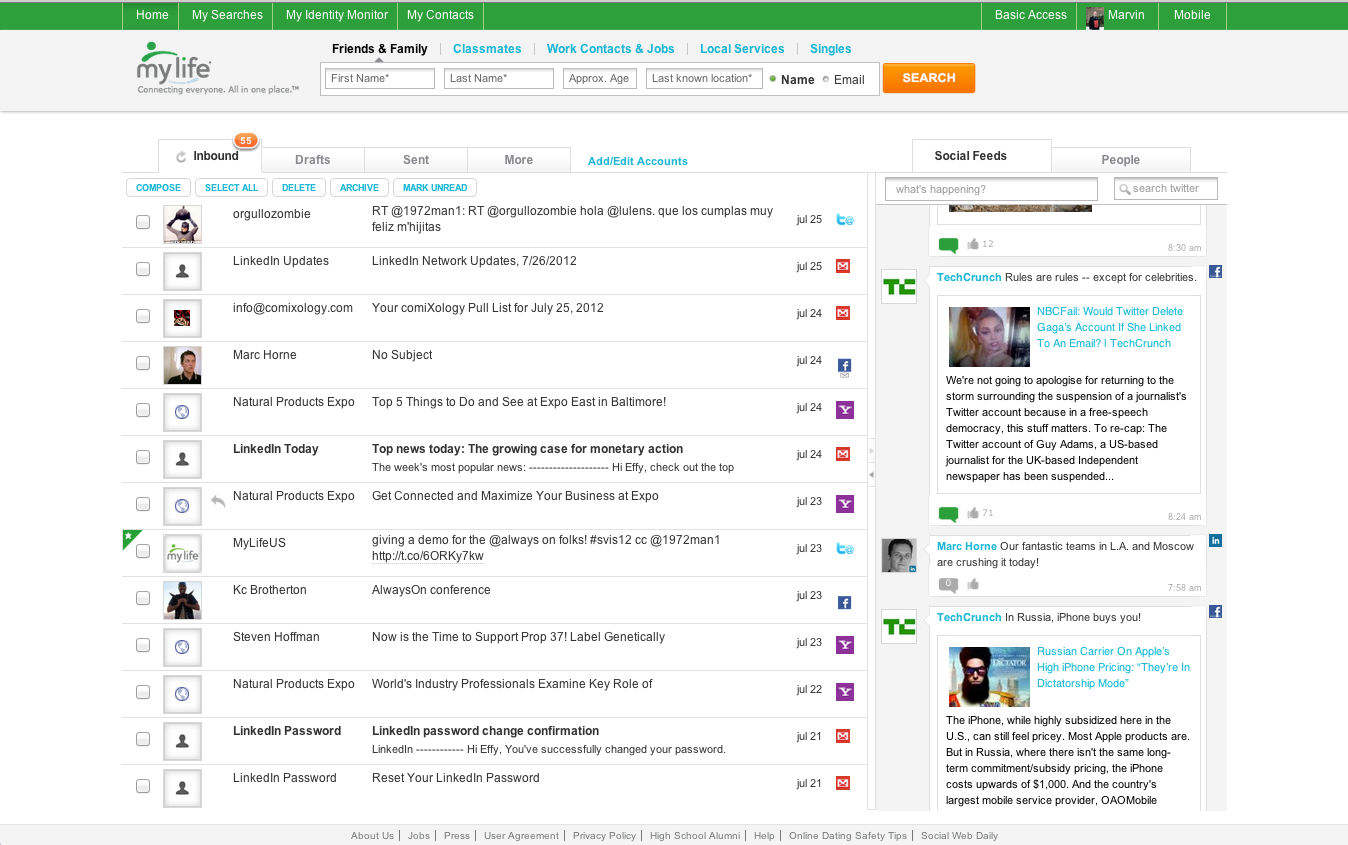
Task: Open My Identity Monitor in the top menu
Action: (337, 15)
